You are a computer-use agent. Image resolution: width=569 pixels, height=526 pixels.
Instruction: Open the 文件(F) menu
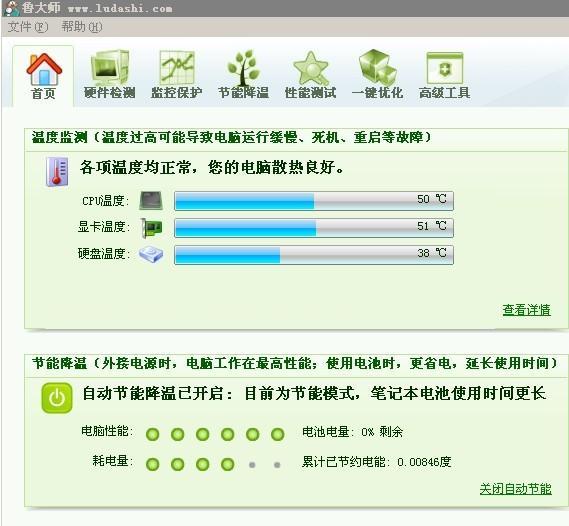pos(28,27)
